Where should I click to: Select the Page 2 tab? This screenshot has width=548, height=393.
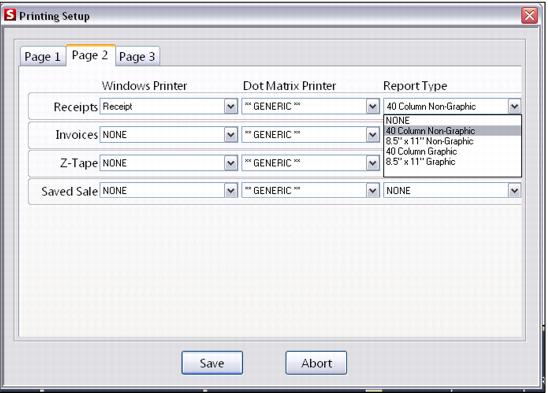pyautogui.click(x=90, y=55)
